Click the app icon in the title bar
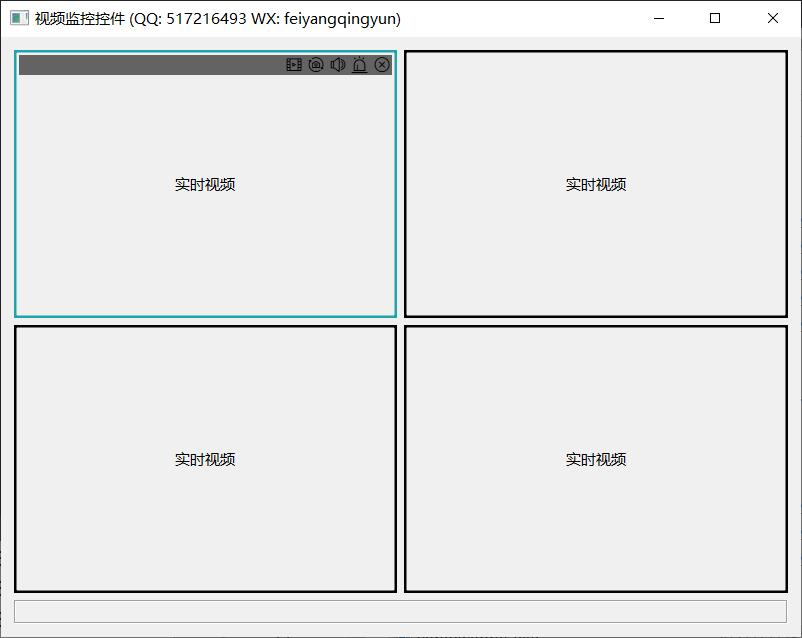Viewport: 802px width, 638px height. tap(19, 18)
